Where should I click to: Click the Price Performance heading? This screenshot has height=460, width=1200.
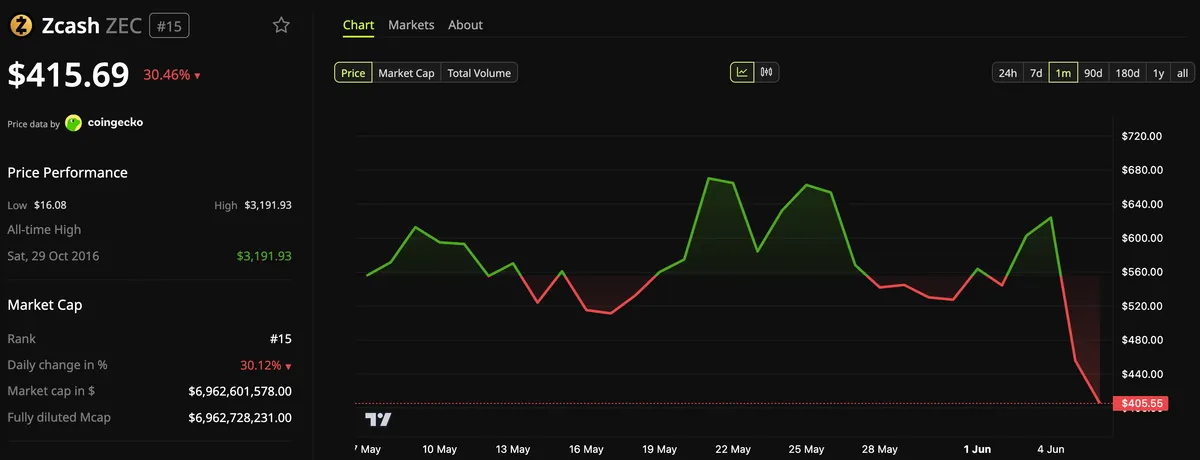(68, 172)
